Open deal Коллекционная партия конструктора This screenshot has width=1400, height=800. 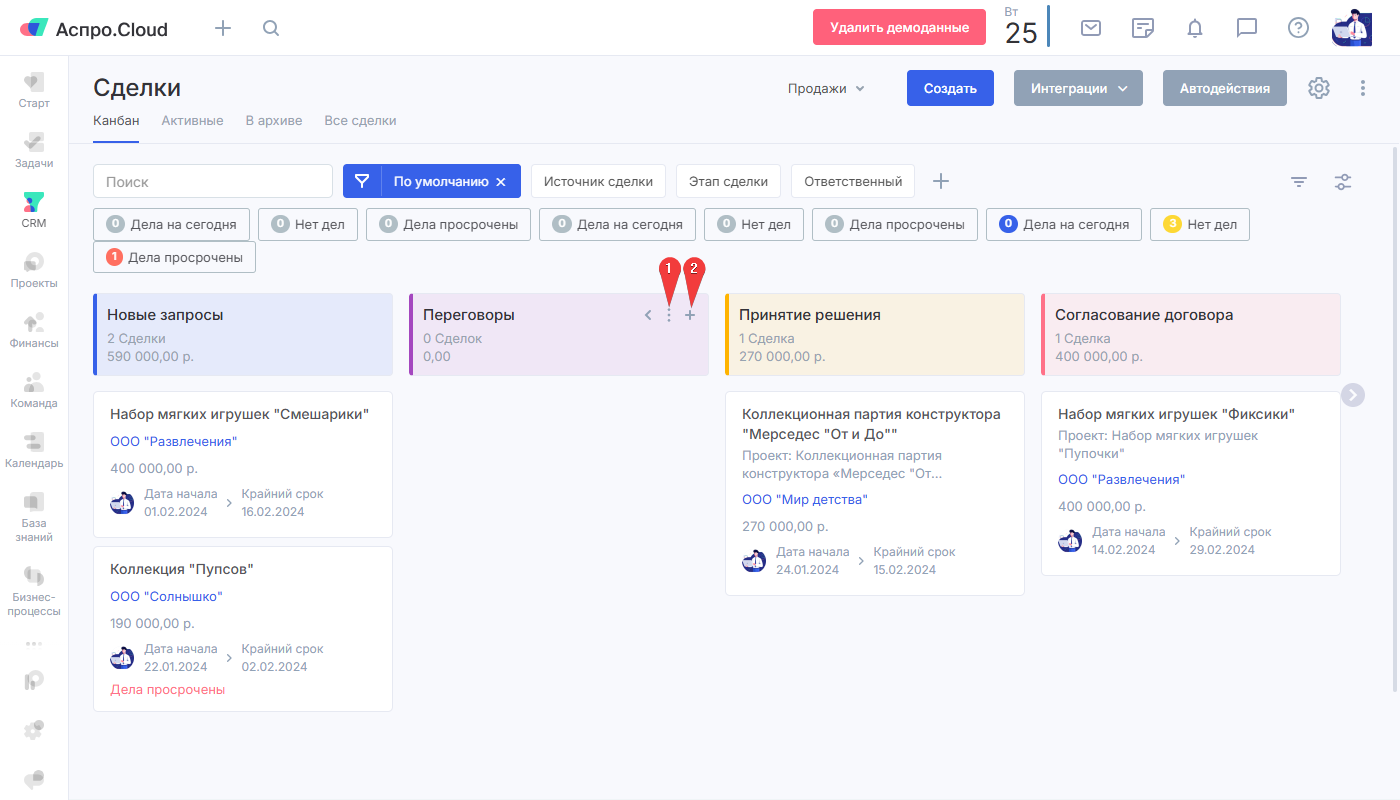[871, 423]
